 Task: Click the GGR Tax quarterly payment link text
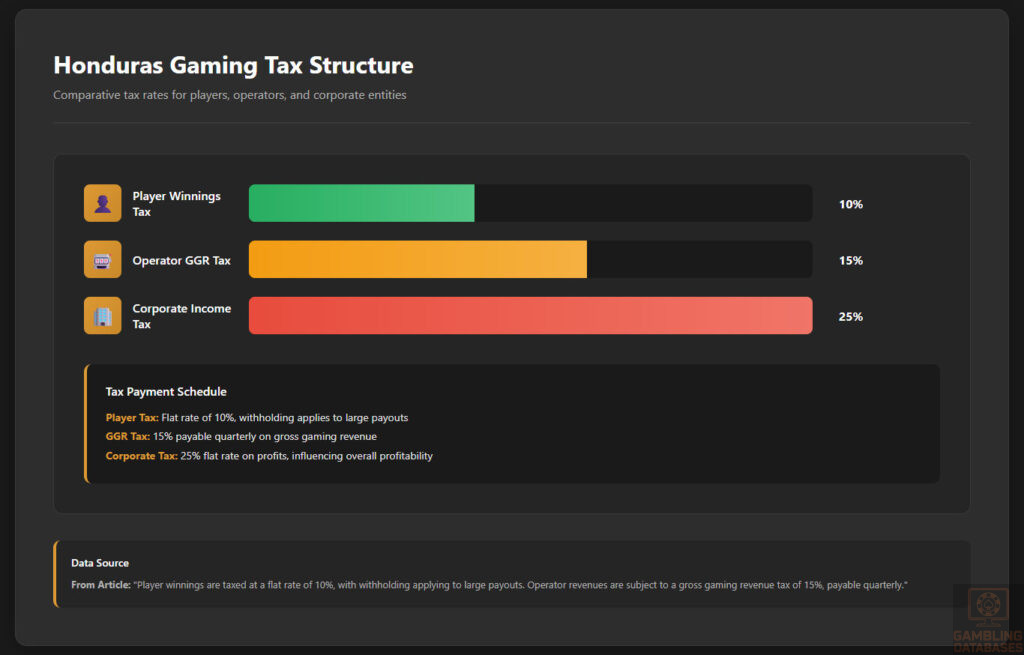pyautogui.click(x=240, y=436)
